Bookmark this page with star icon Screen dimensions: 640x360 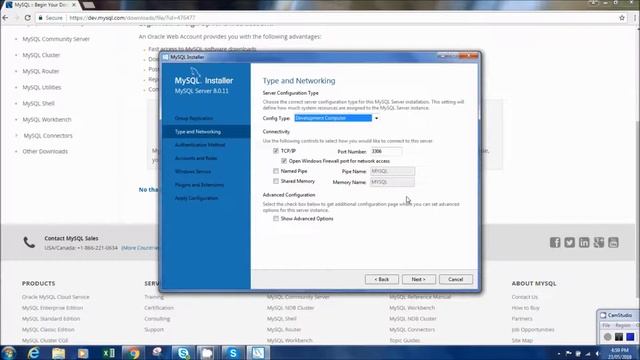[622, 18]
